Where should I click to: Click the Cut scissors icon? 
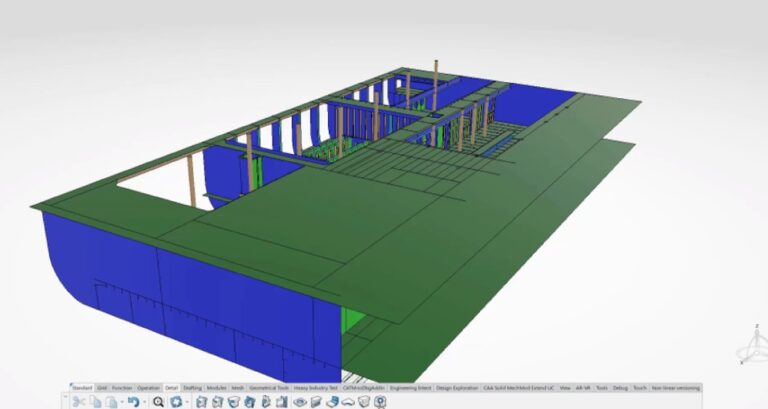click(78, 401)
